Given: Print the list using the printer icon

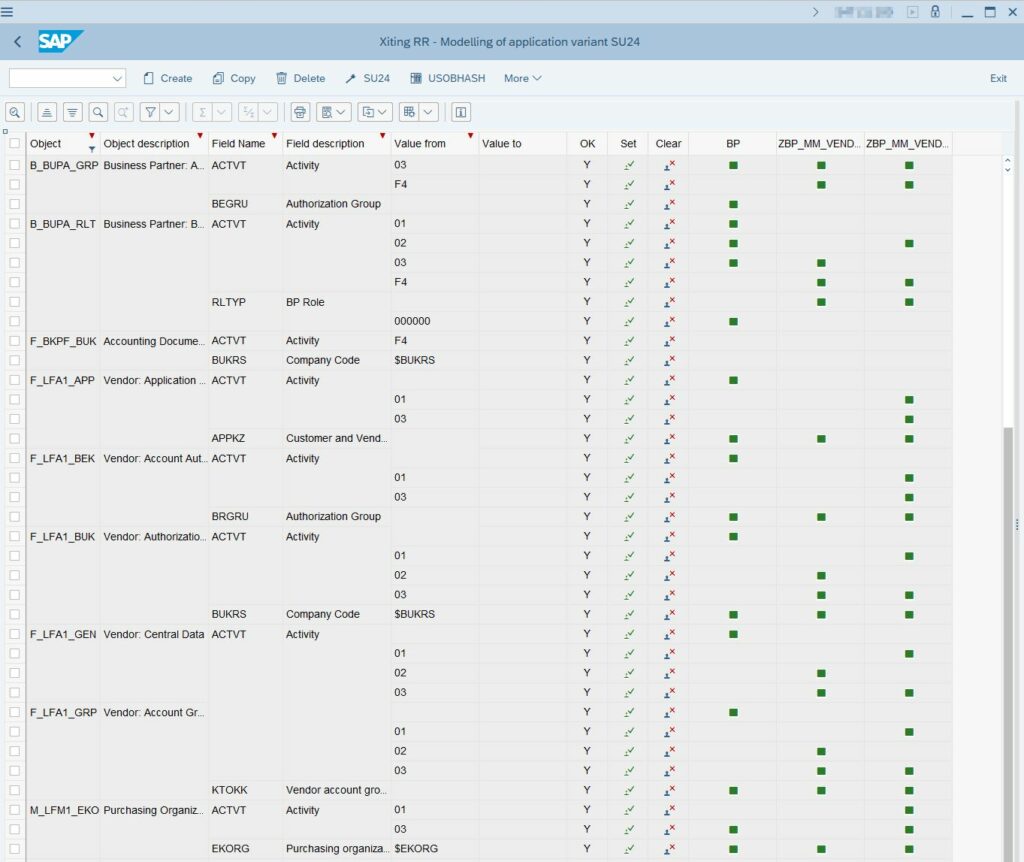Looking at the screenshot, I should click(300, 112).
